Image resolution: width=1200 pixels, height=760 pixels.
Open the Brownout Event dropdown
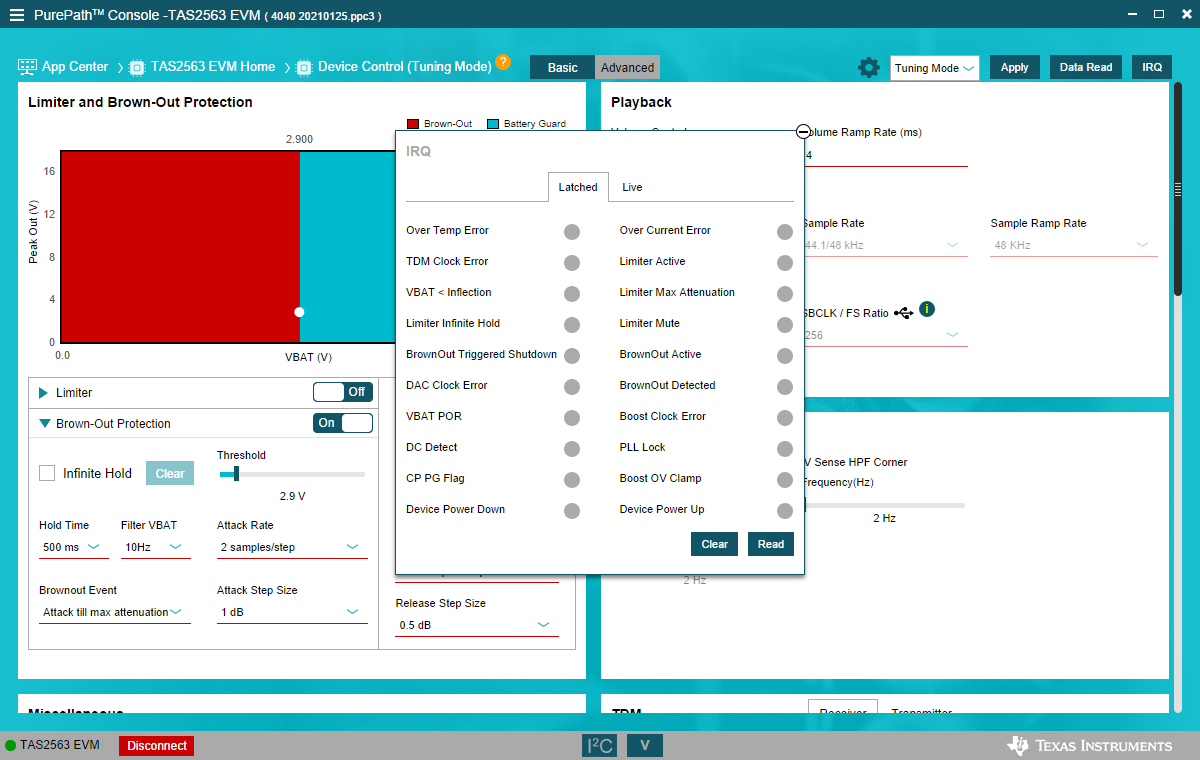click(115, 612)
